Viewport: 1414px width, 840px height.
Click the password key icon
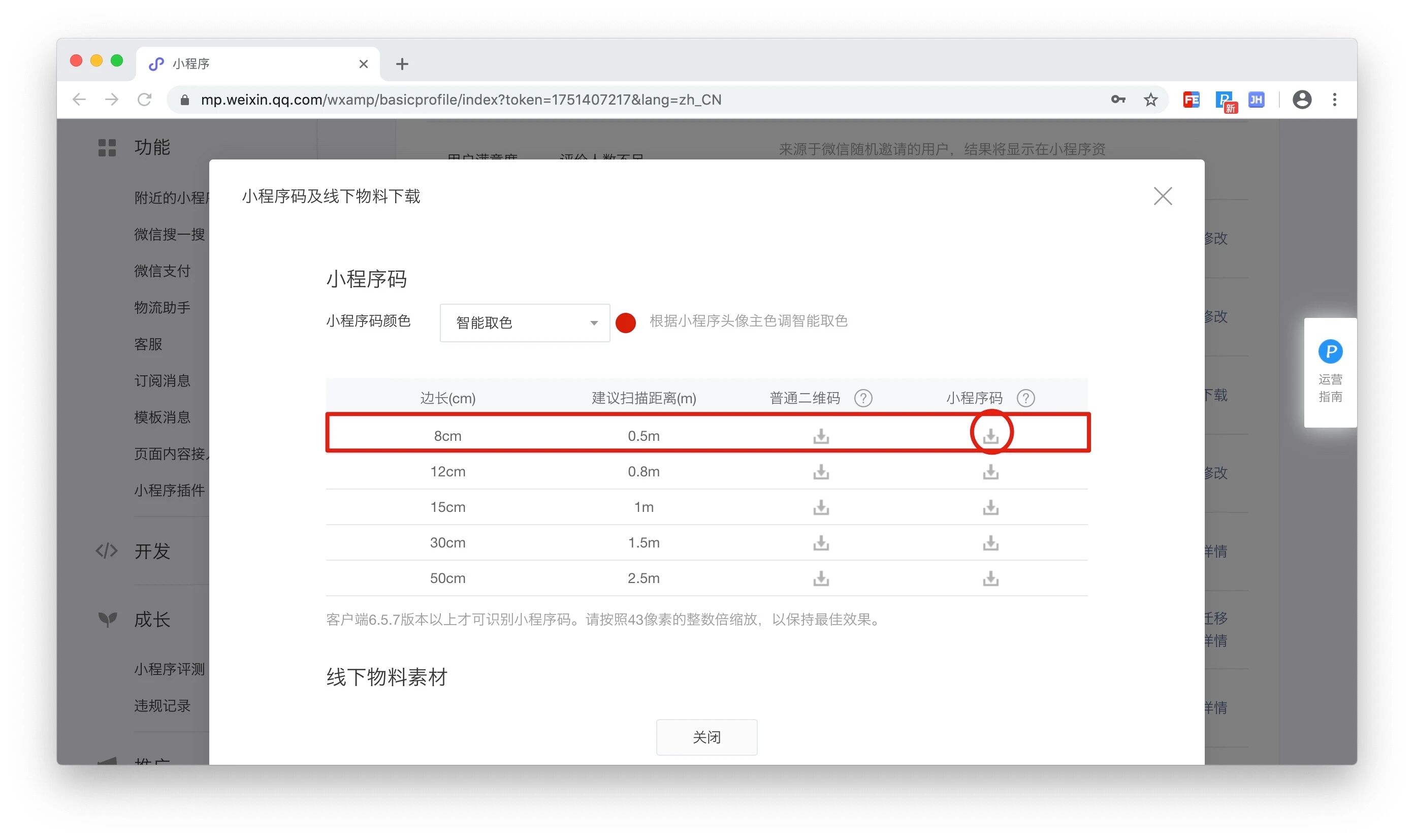[1117, 100]
